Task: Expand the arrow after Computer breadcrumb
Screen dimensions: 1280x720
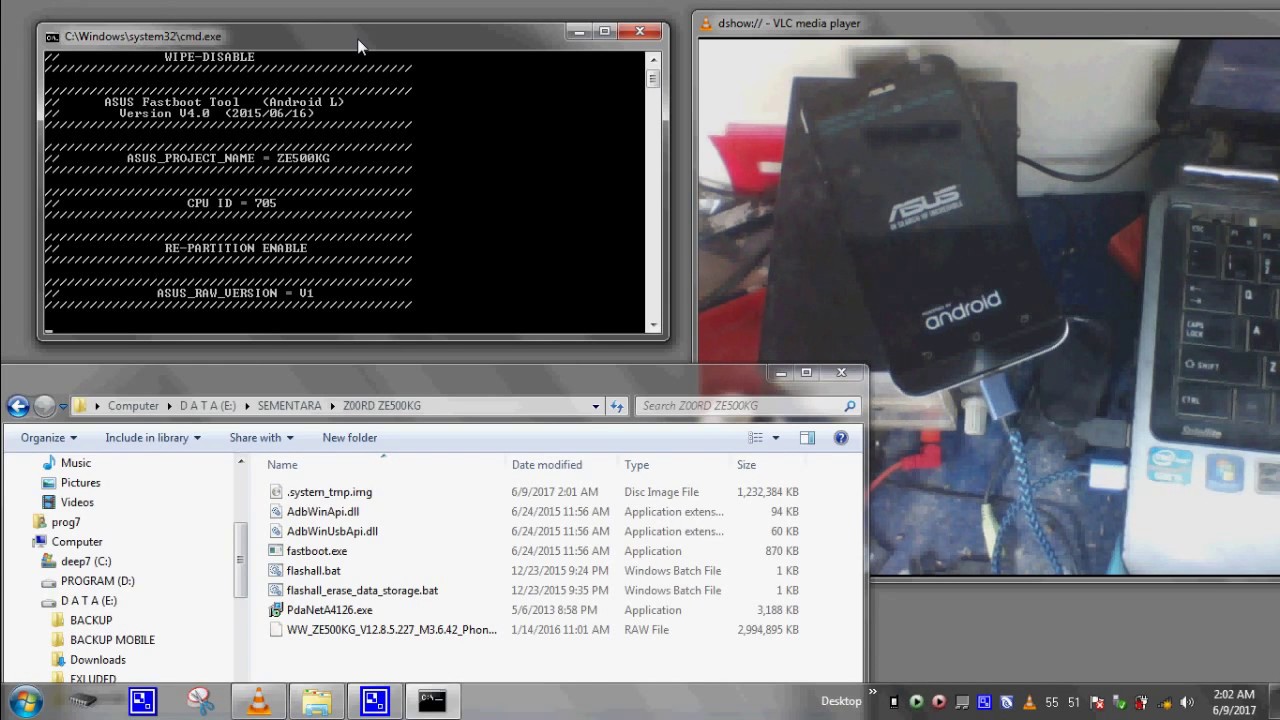Action: pyautogui.click(x=169, y=406)
